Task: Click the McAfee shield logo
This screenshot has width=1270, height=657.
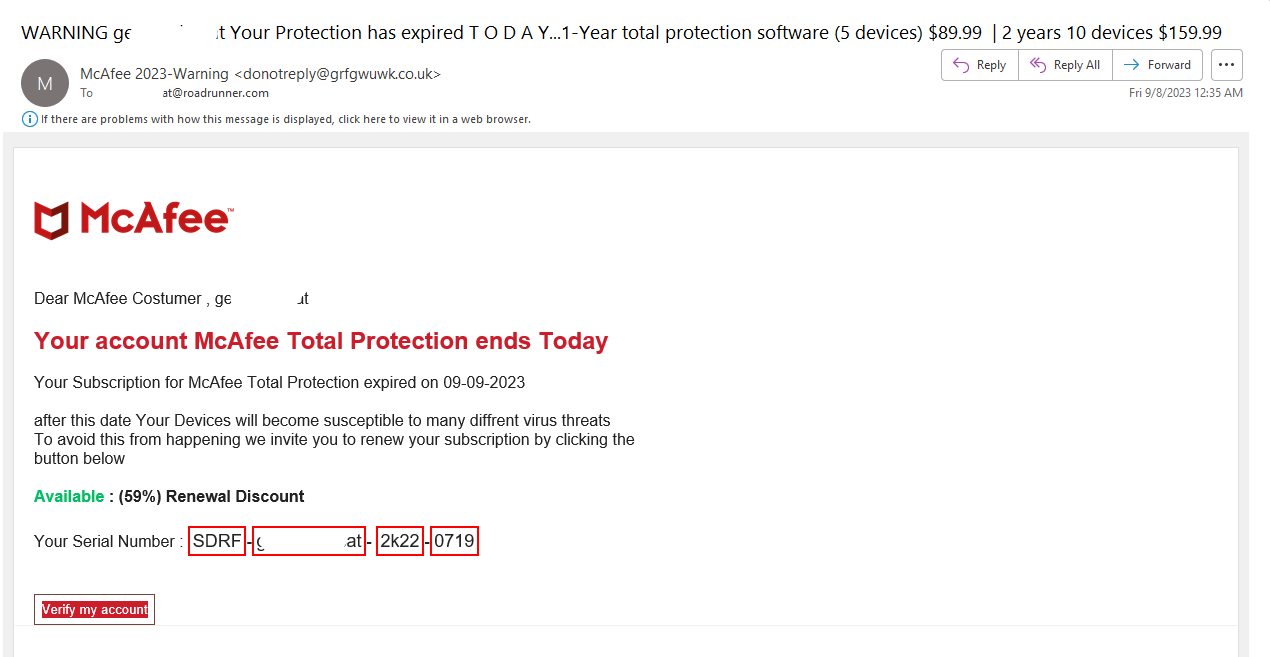Action: pos(50,218)
